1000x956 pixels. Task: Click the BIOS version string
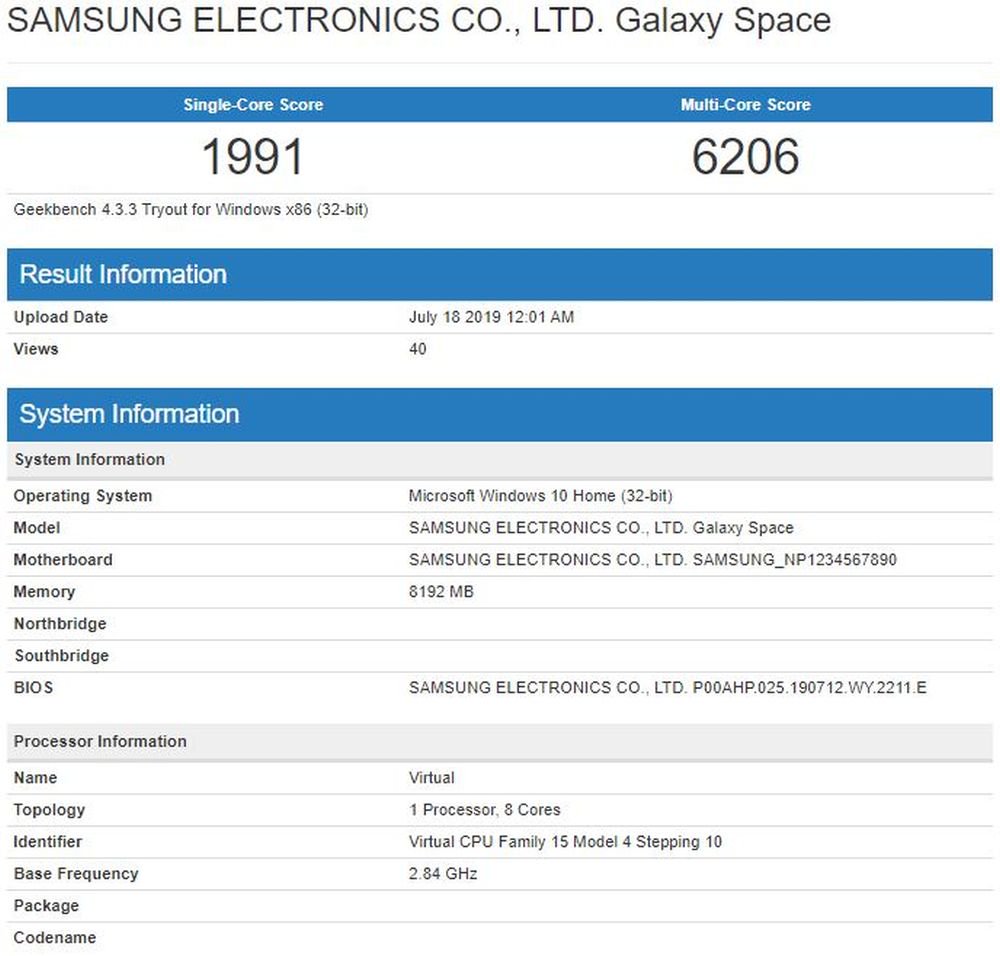click(667, 687)
